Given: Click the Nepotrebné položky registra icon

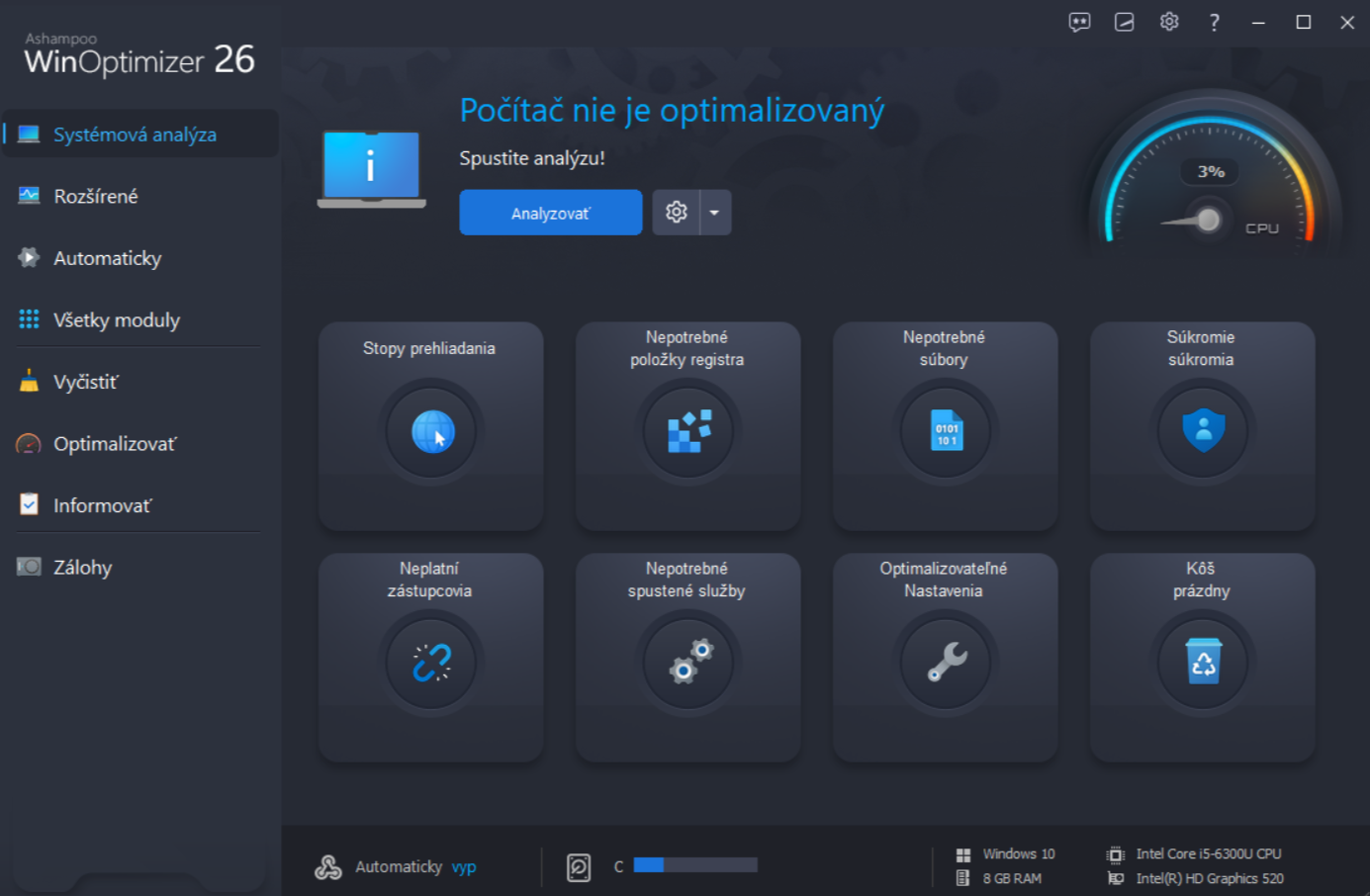Looking at the screenshot, I should [689, 431].
